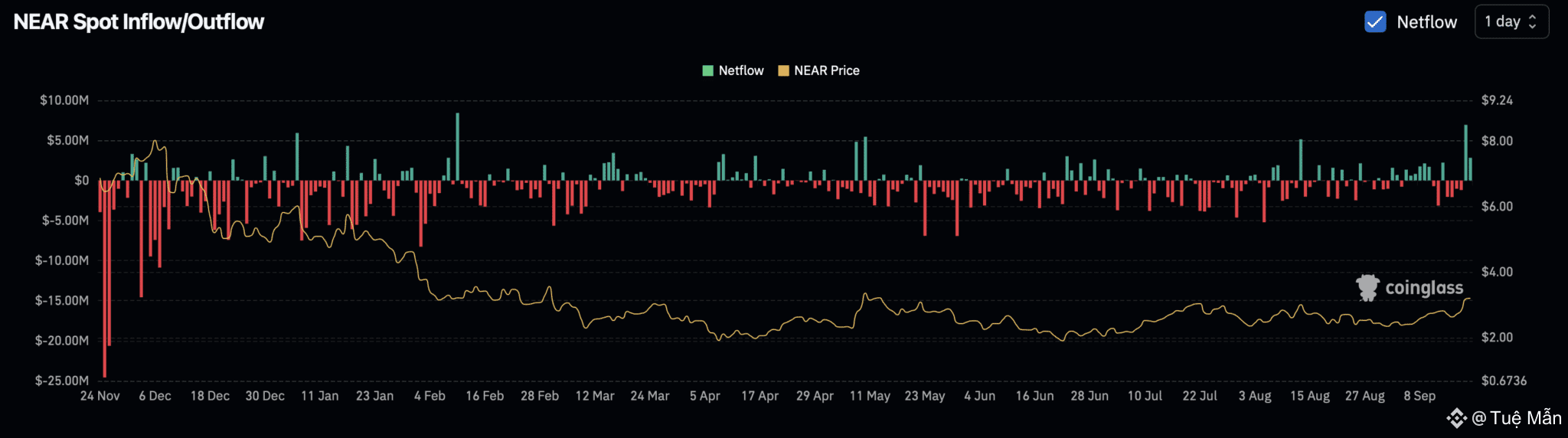This screenshot has height=438, width=1568.
Task: Click the 22 Jul date label
Action: tap(1200, 396)
